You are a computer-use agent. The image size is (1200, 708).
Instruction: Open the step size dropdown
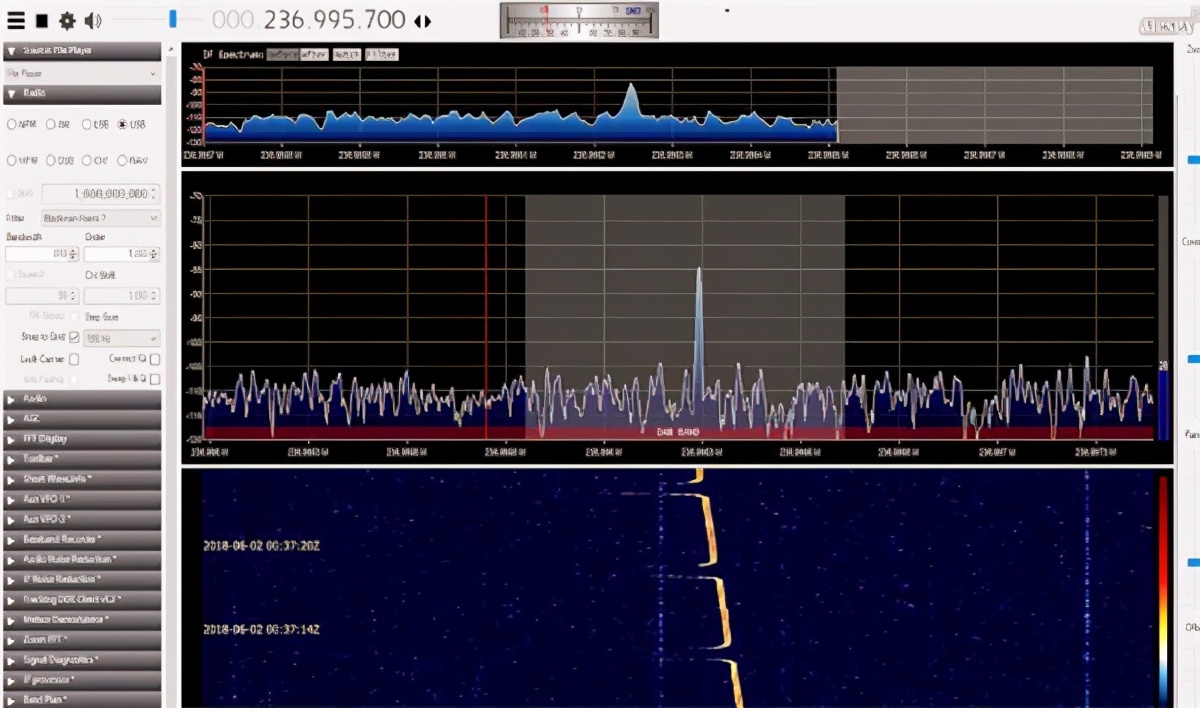[122, 338]
